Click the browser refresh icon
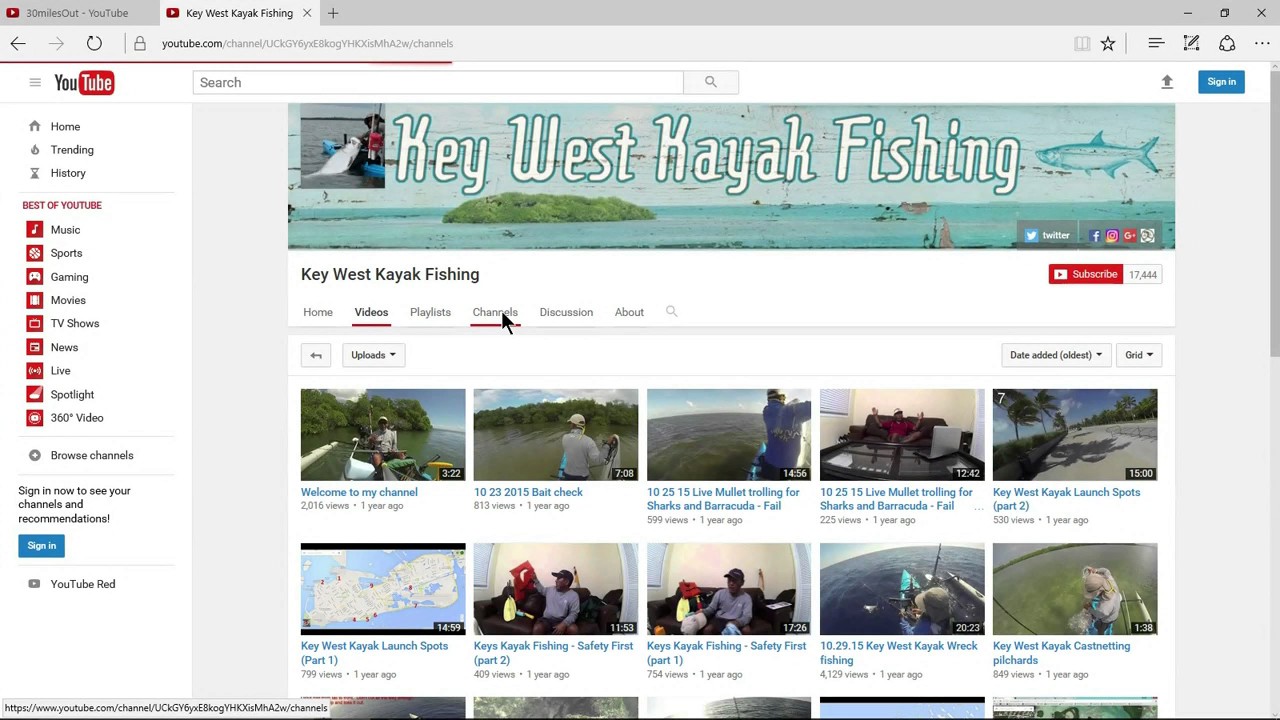Screen dimensions: 1280x720 94,43
